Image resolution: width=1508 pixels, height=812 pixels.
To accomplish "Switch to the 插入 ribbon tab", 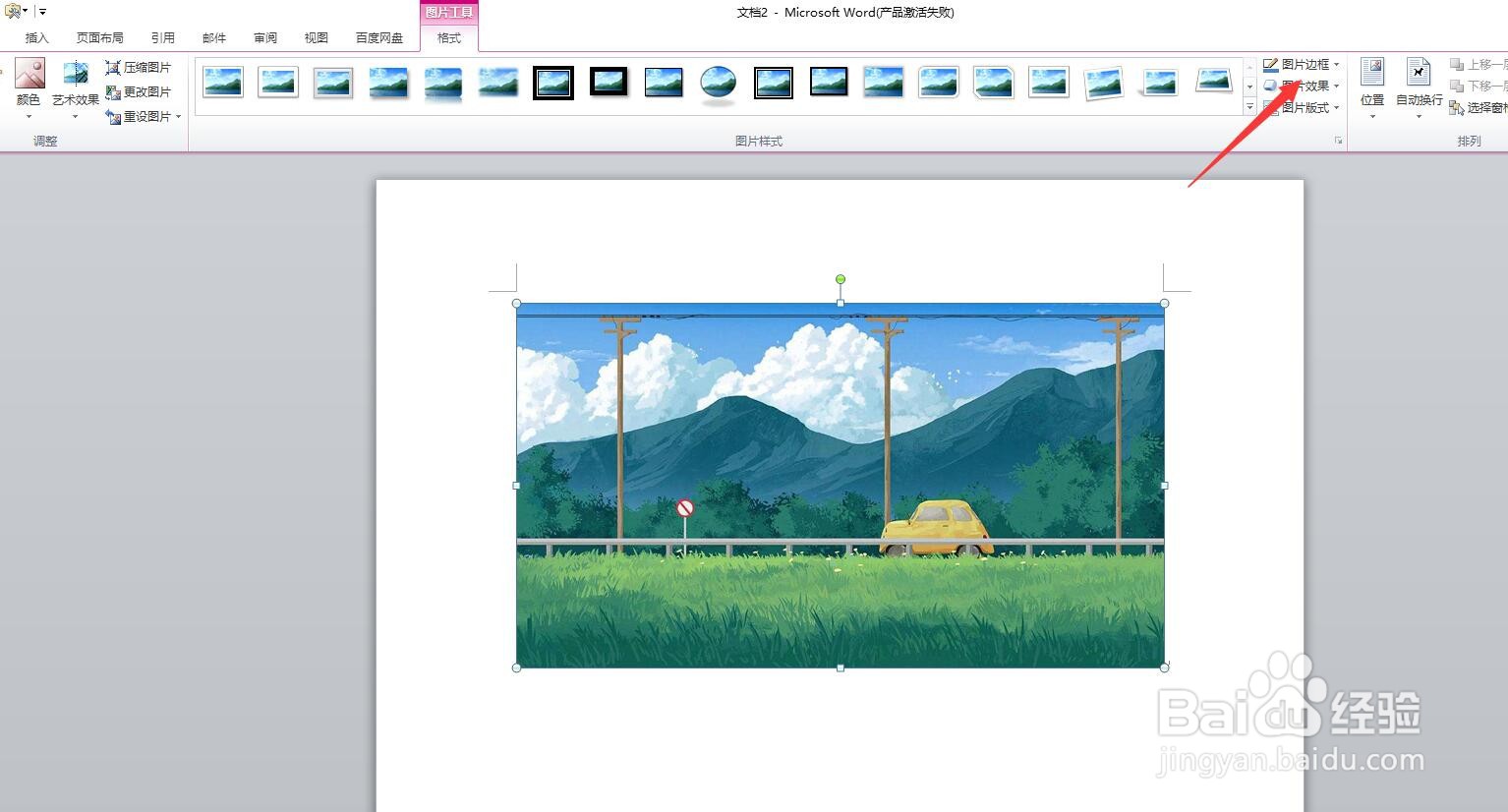I will point(37,38).
